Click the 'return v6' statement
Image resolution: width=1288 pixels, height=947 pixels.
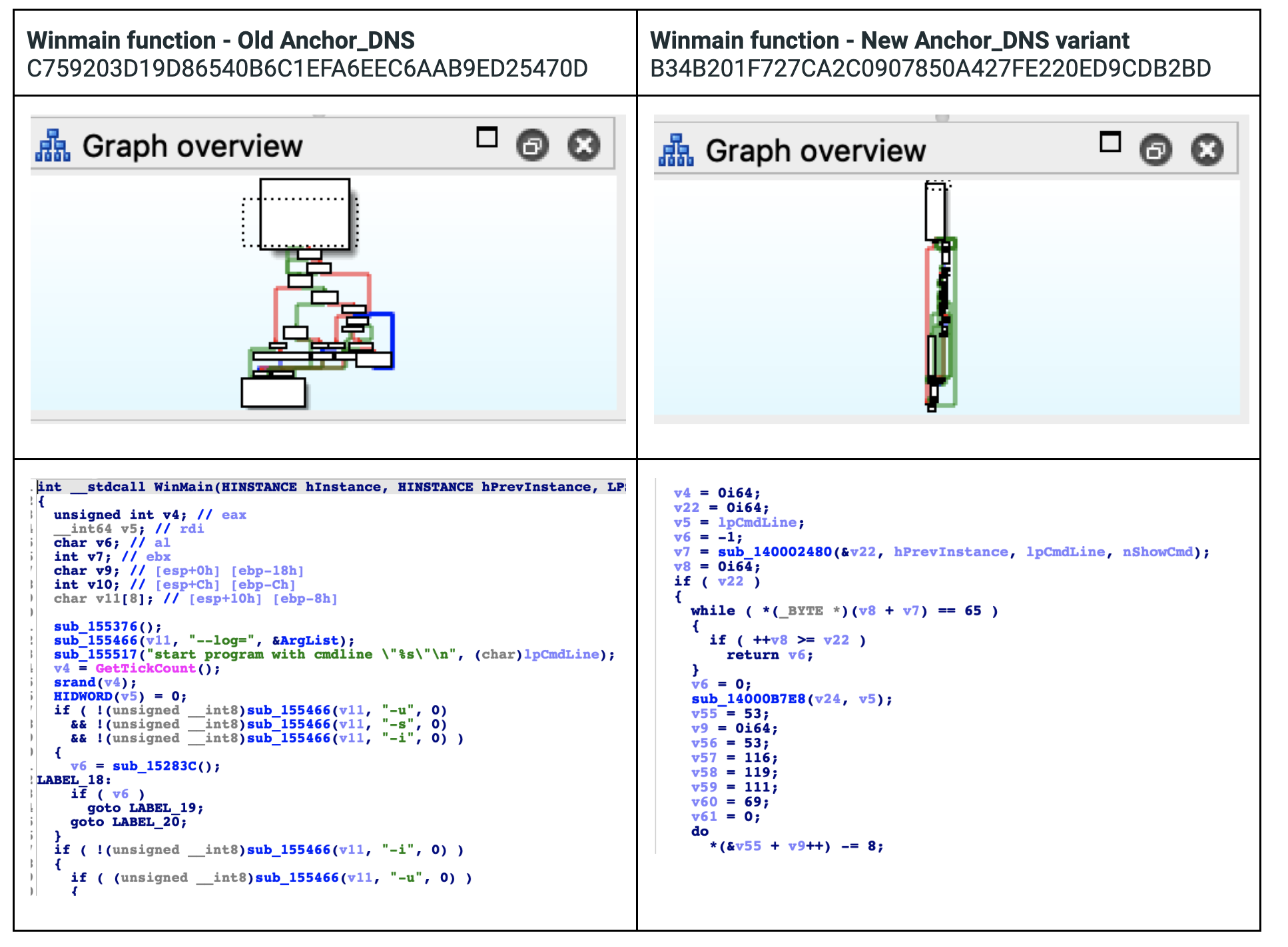(770, 655)
